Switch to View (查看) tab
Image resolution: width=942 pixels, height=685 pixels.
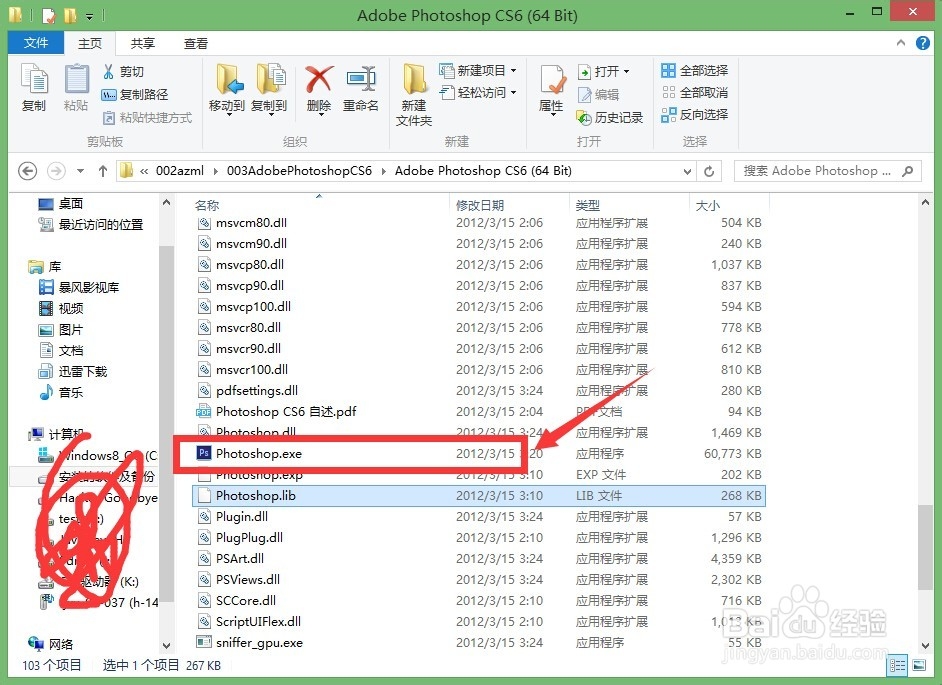tap(196, 43)
